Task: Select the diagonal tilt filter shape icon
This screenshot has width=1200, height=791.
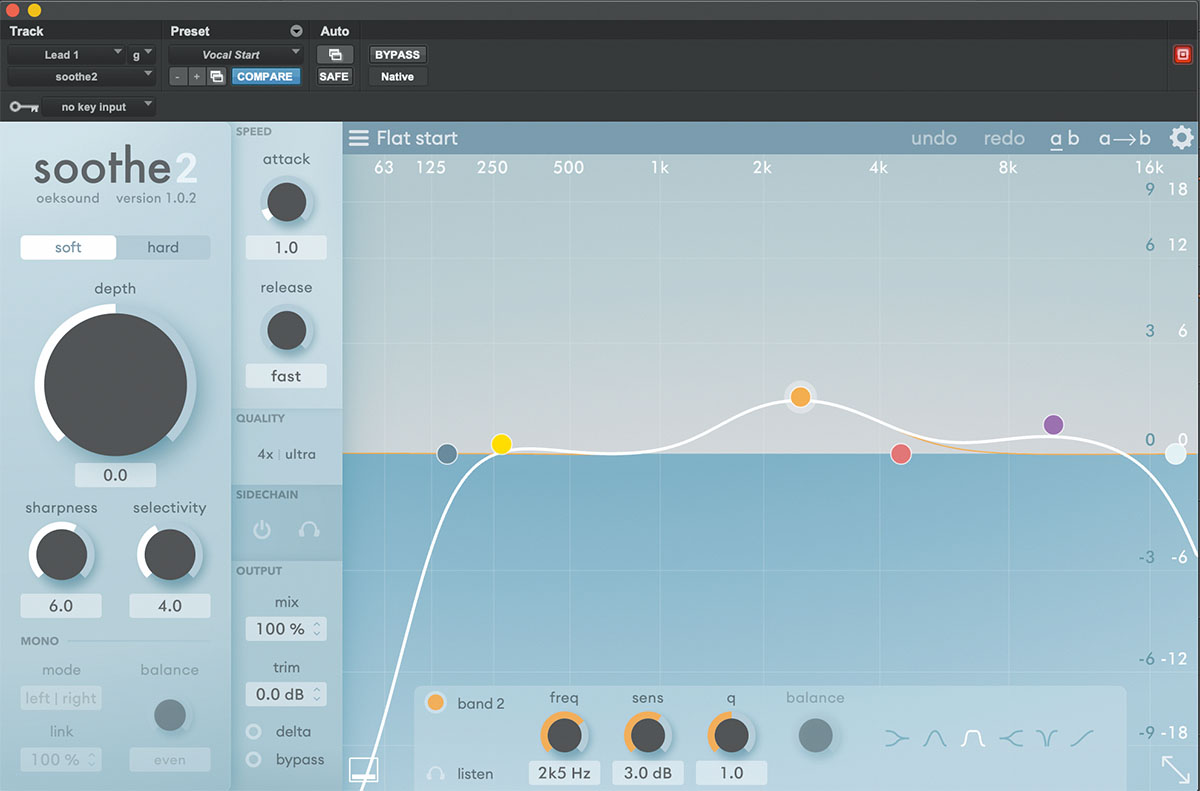Action: tap(1082, 739)
